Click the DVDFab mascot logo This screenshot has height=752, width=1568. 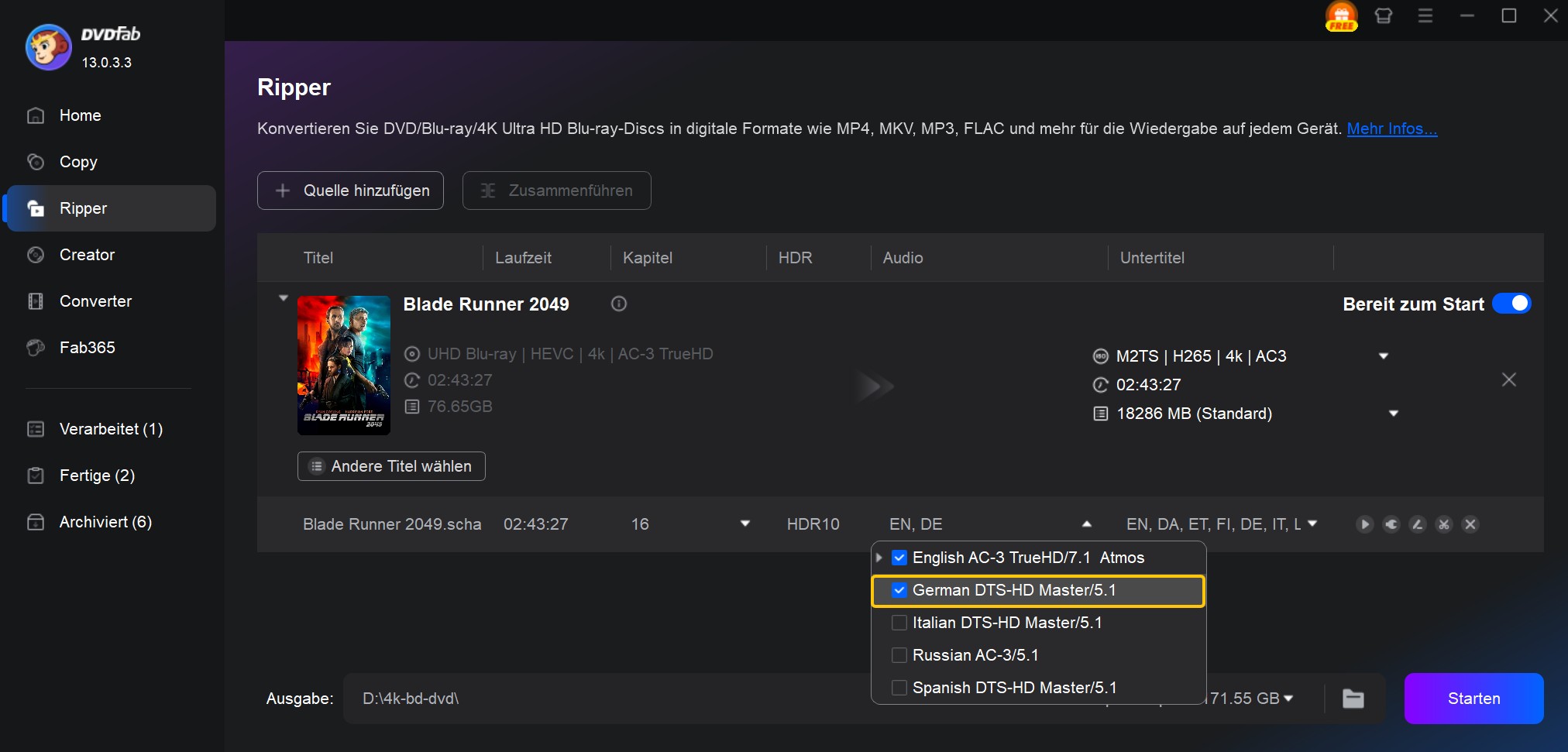click(x=49, y=47)
